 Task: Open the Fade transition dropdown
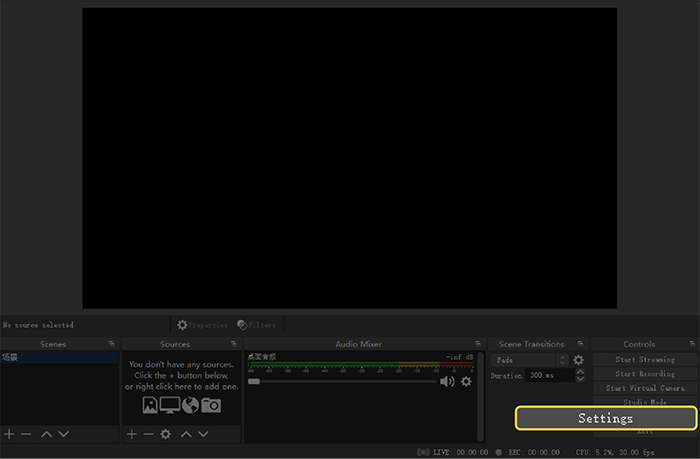[x=530, y=360]
